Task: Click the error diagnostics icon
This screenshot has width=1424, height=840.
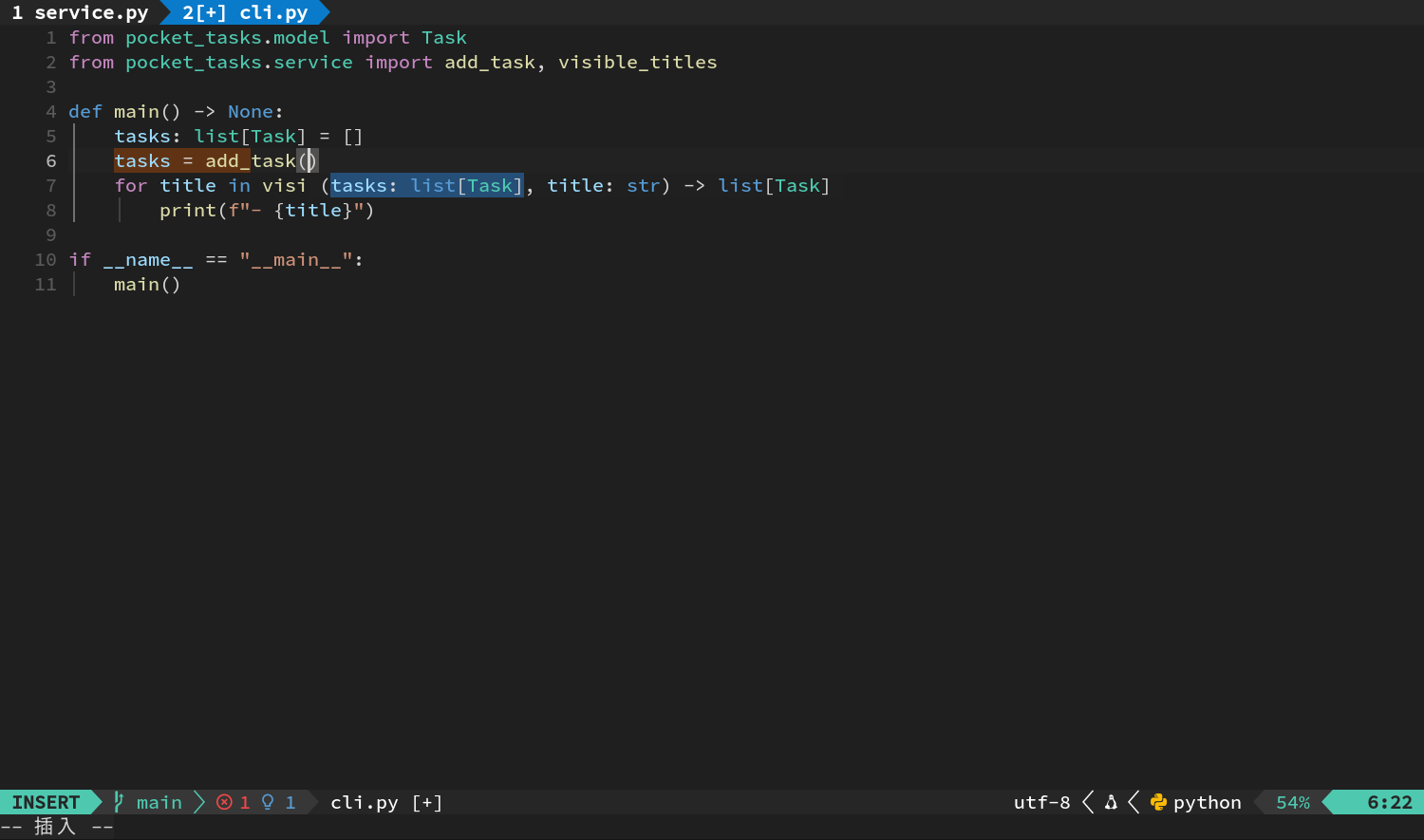Action: click(224, 802)
